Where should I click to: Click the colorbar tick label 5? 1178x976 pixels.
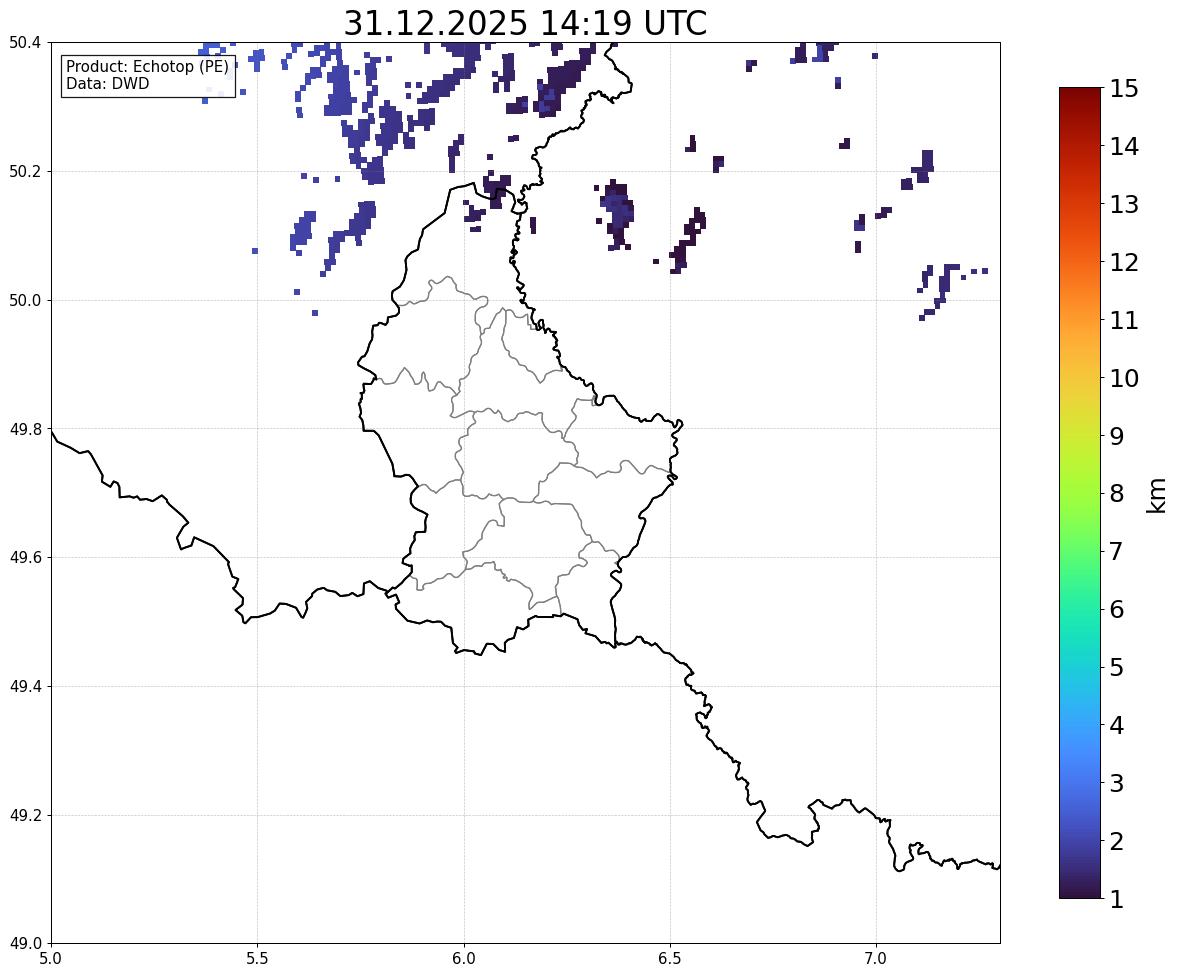pos(1116,667)
